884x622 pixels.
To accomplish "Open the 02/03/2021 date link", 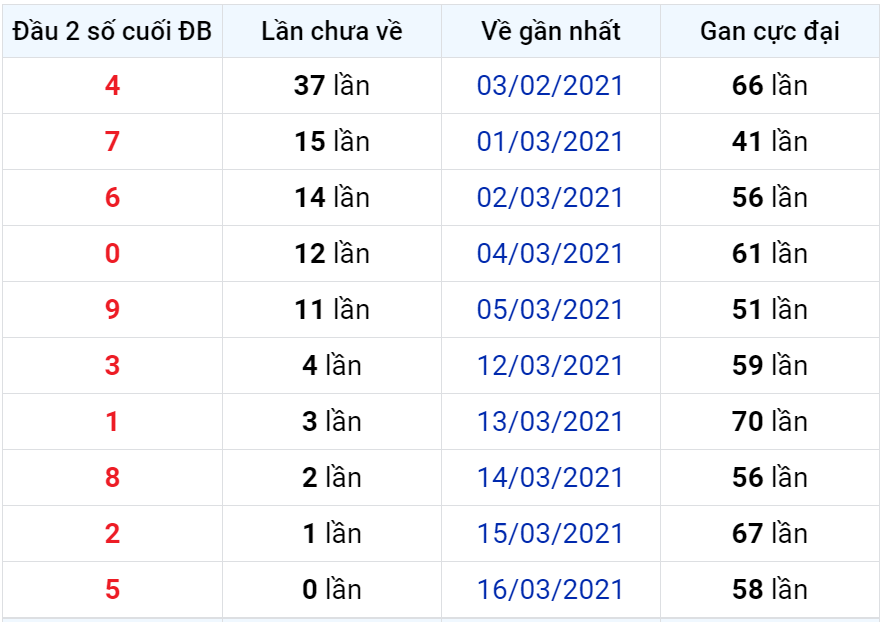I will [x=550, y=197].
